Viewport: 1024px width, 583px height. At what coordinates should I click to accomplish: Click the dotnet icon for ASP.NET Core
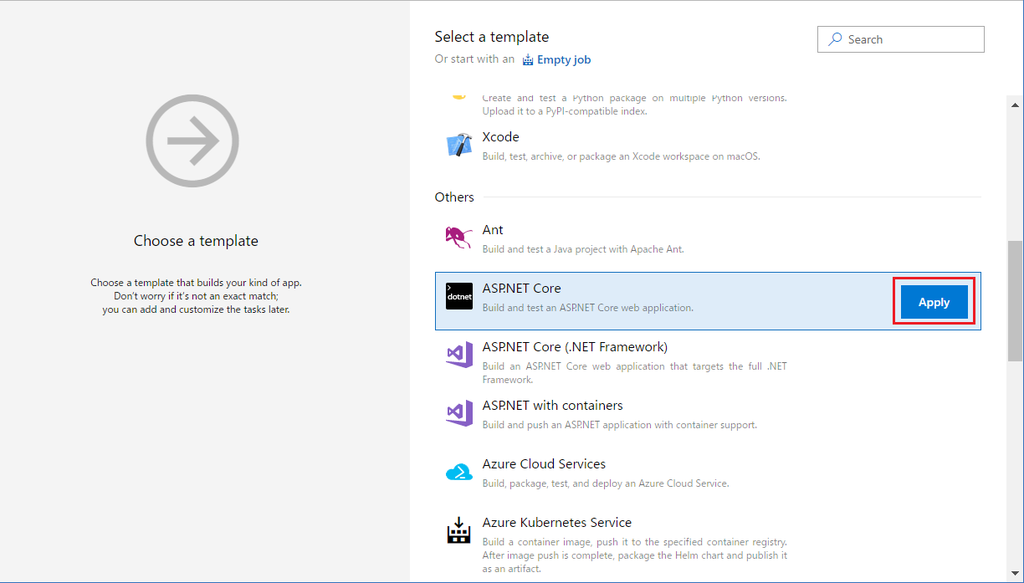(x=459, y=296)
